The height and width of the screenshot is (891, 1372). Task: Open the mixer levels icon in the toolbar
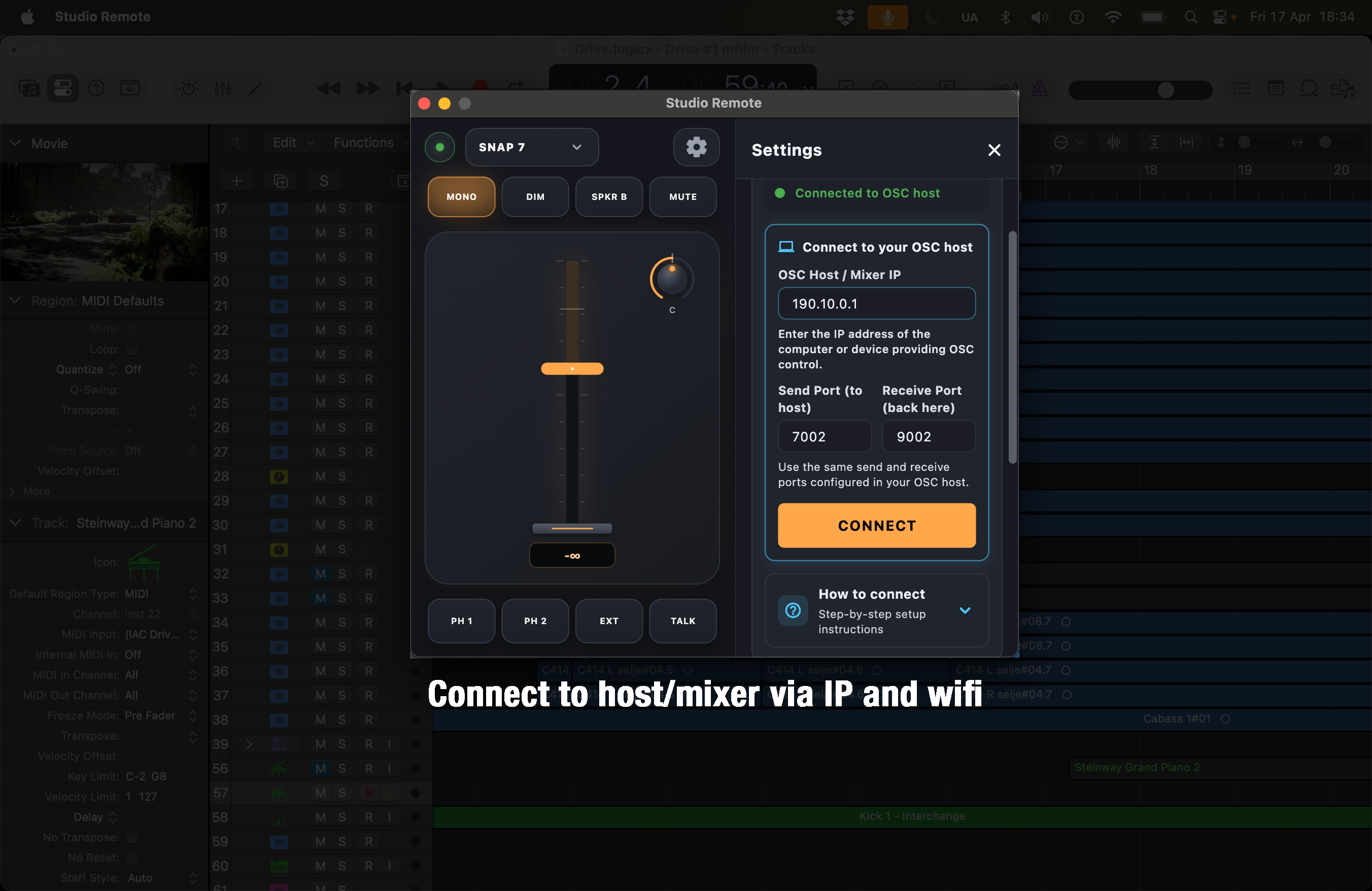(222, 88)
